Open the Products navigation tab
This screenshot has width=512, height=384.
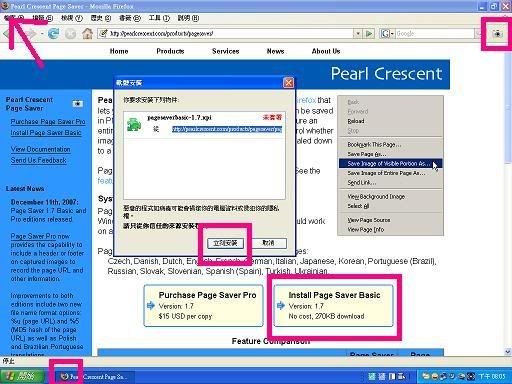pyautogui.click(x=170, y=51)
